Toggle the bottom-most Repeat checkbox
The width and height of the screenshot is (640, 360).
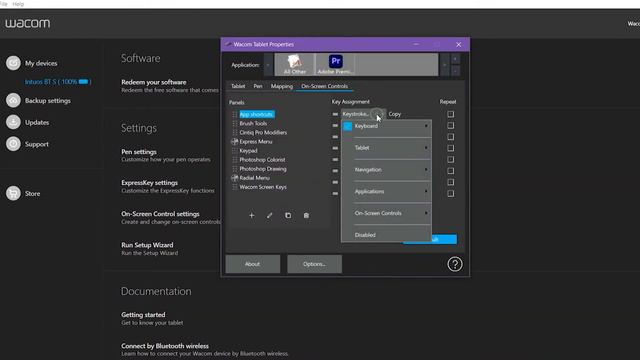coord(451,193)
